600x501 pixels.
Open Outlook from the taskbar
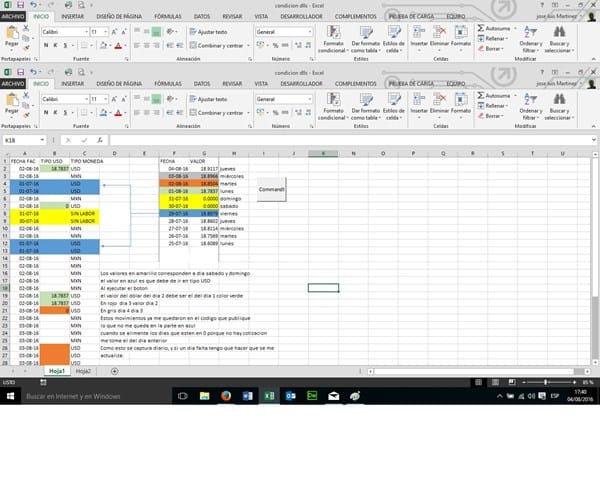291,397
